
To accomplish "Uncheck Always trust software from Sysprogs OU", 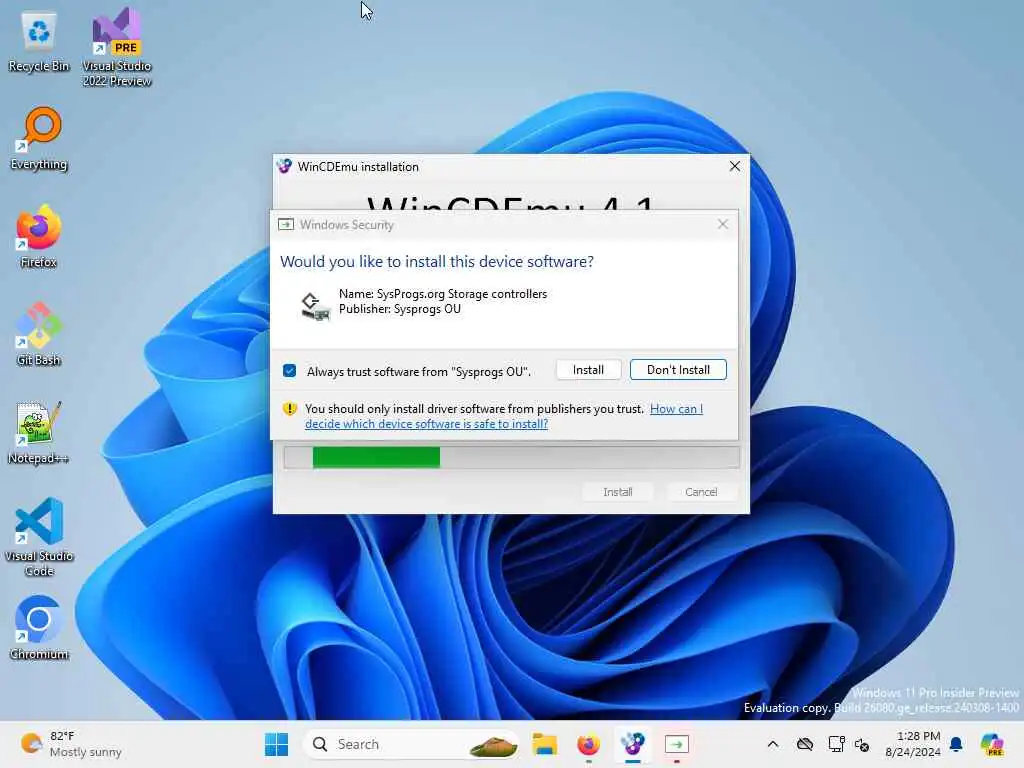I will tap(289, 371).
